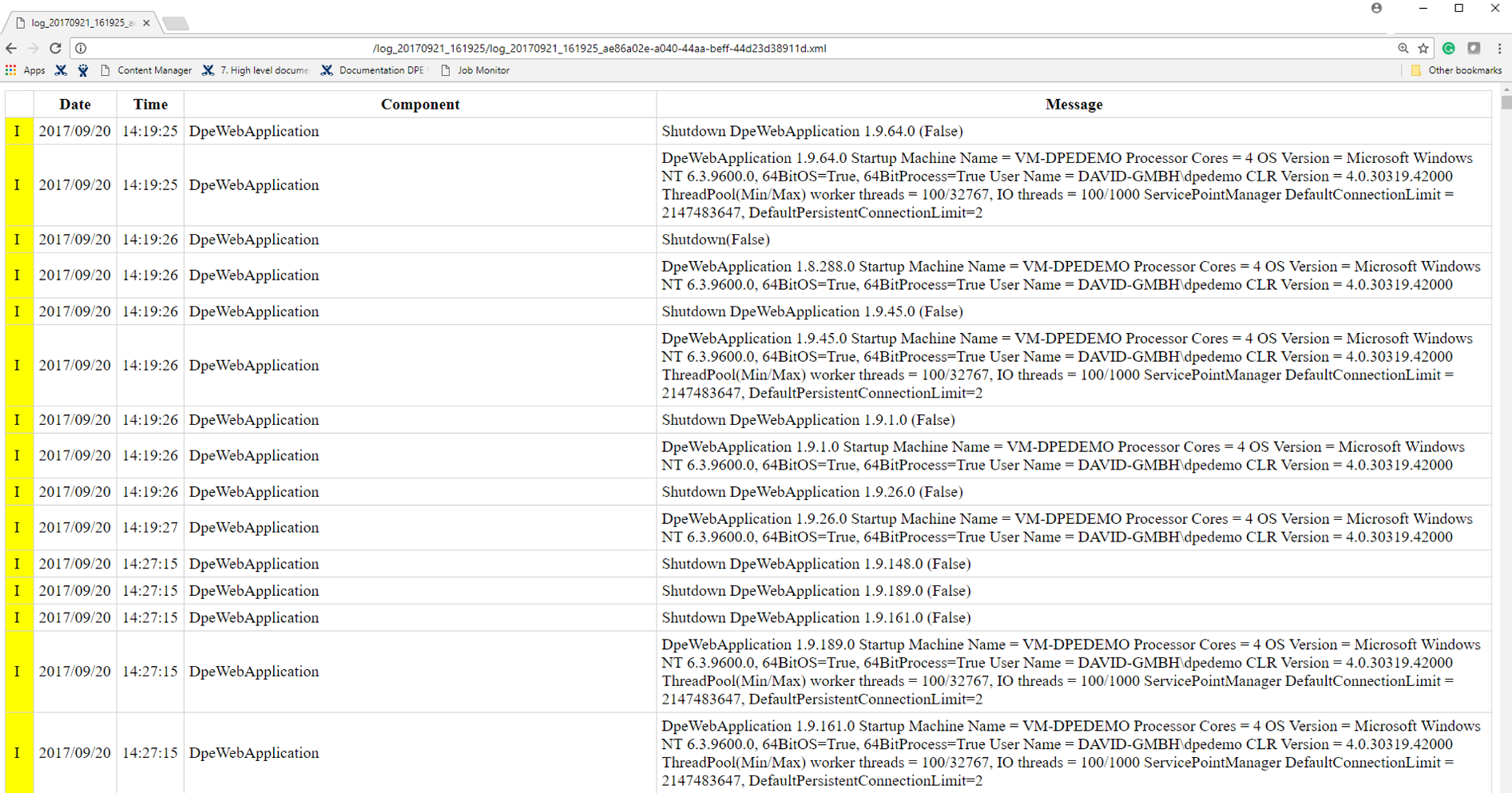Bookmark this page with the star icon
1512x793 pixels.
(x=1423, y=49)
